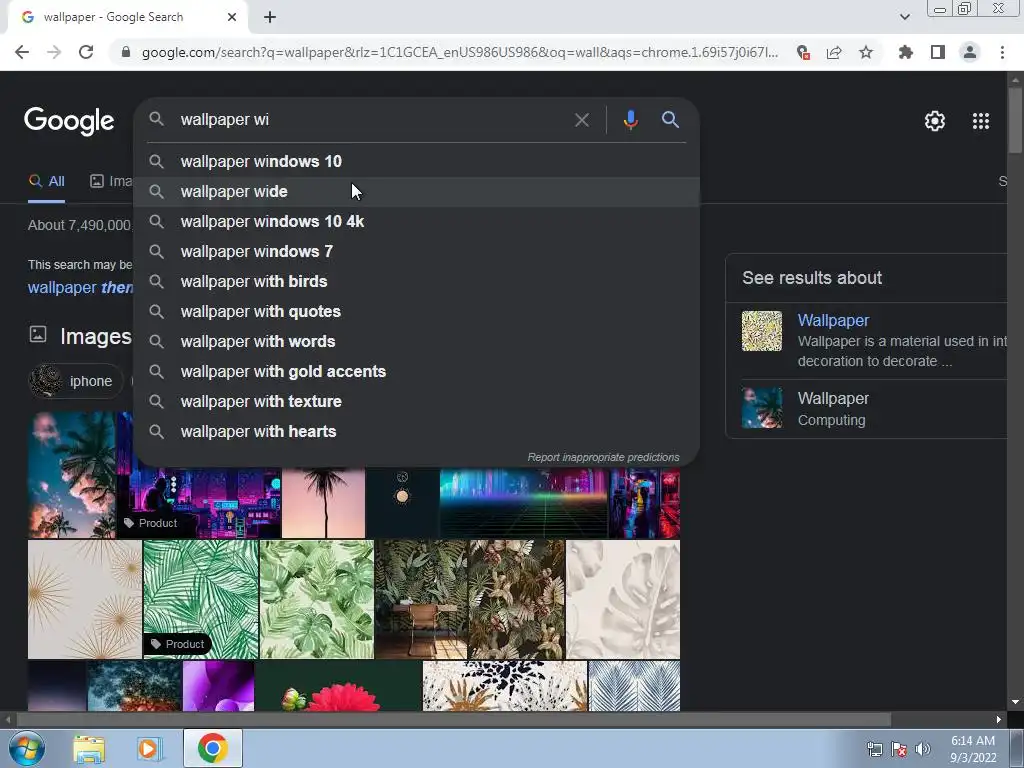1024x768 pixels.
Task: Choose suggestion wallpaper with texture
Action: 417,402
